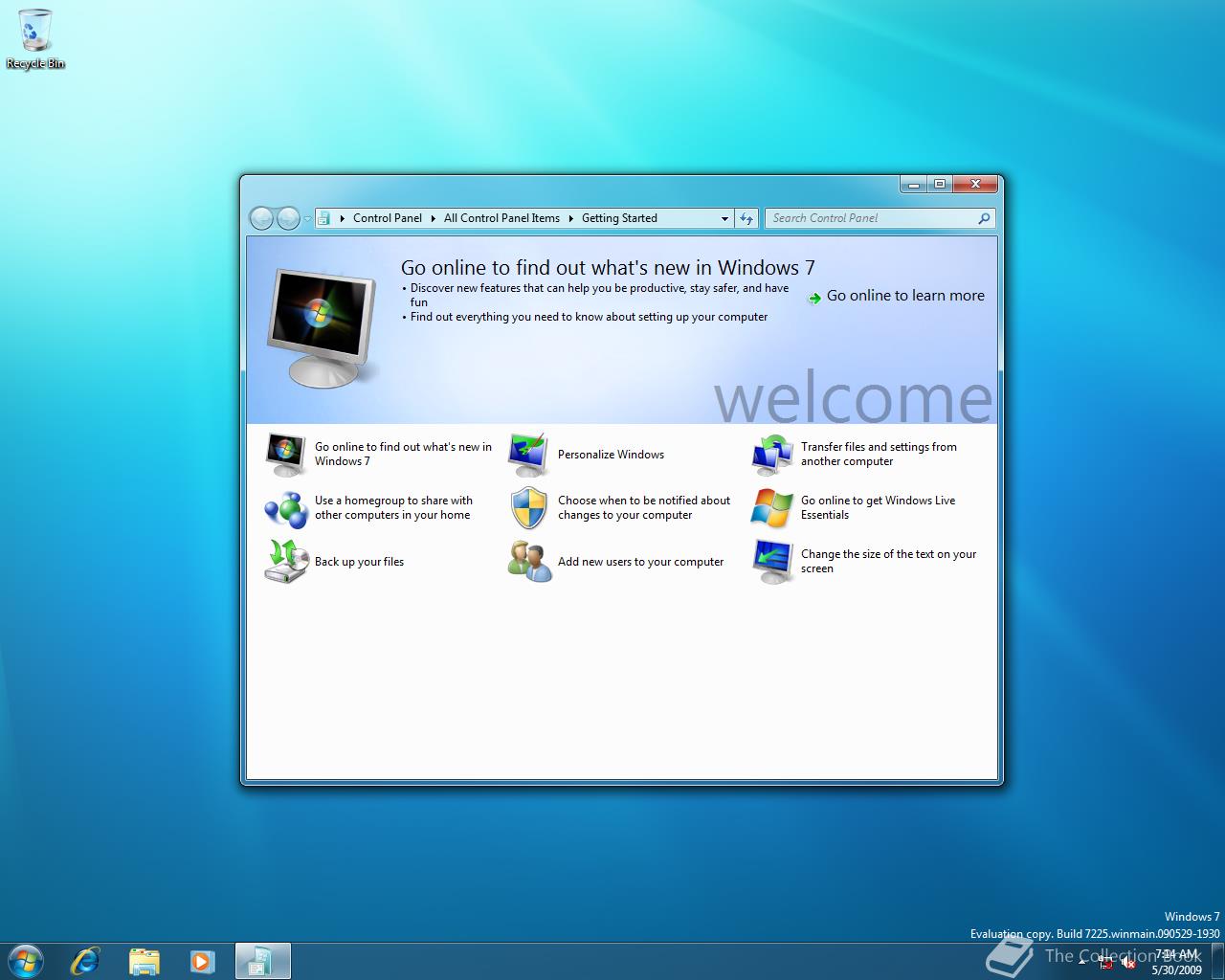Select Getting Started breadcrumb
The height and width of the screenshot is (980, 1225).
(x=619, y=218)
